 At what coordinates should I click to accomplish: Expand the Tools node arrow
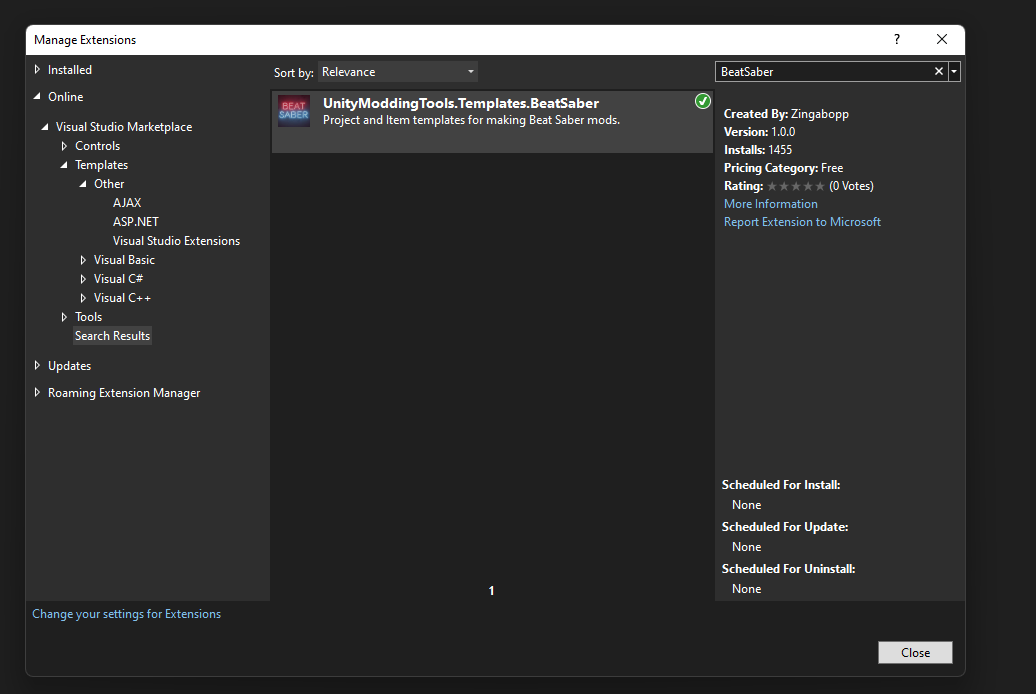click(64, 317)
